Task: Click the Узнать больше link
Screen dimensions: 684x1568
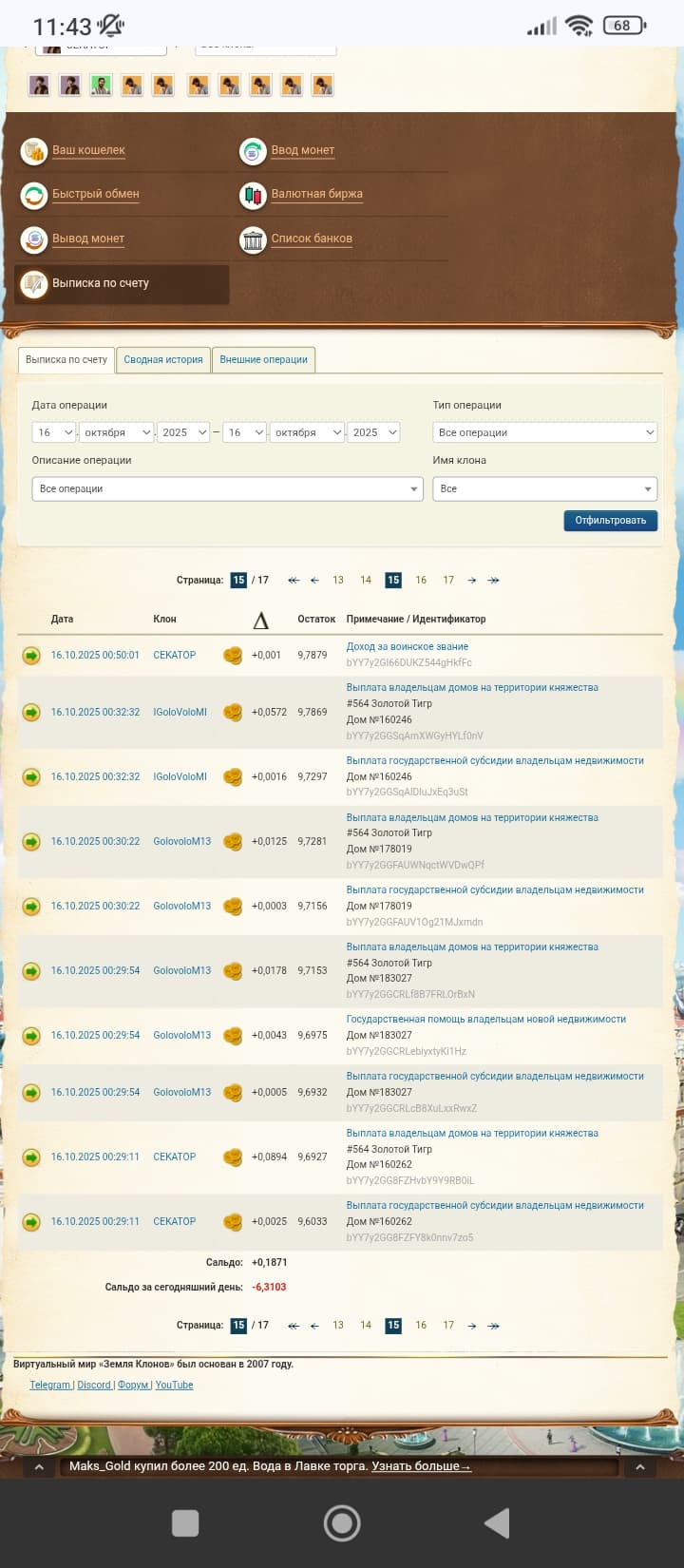Action: click(x=421, y=1465)
